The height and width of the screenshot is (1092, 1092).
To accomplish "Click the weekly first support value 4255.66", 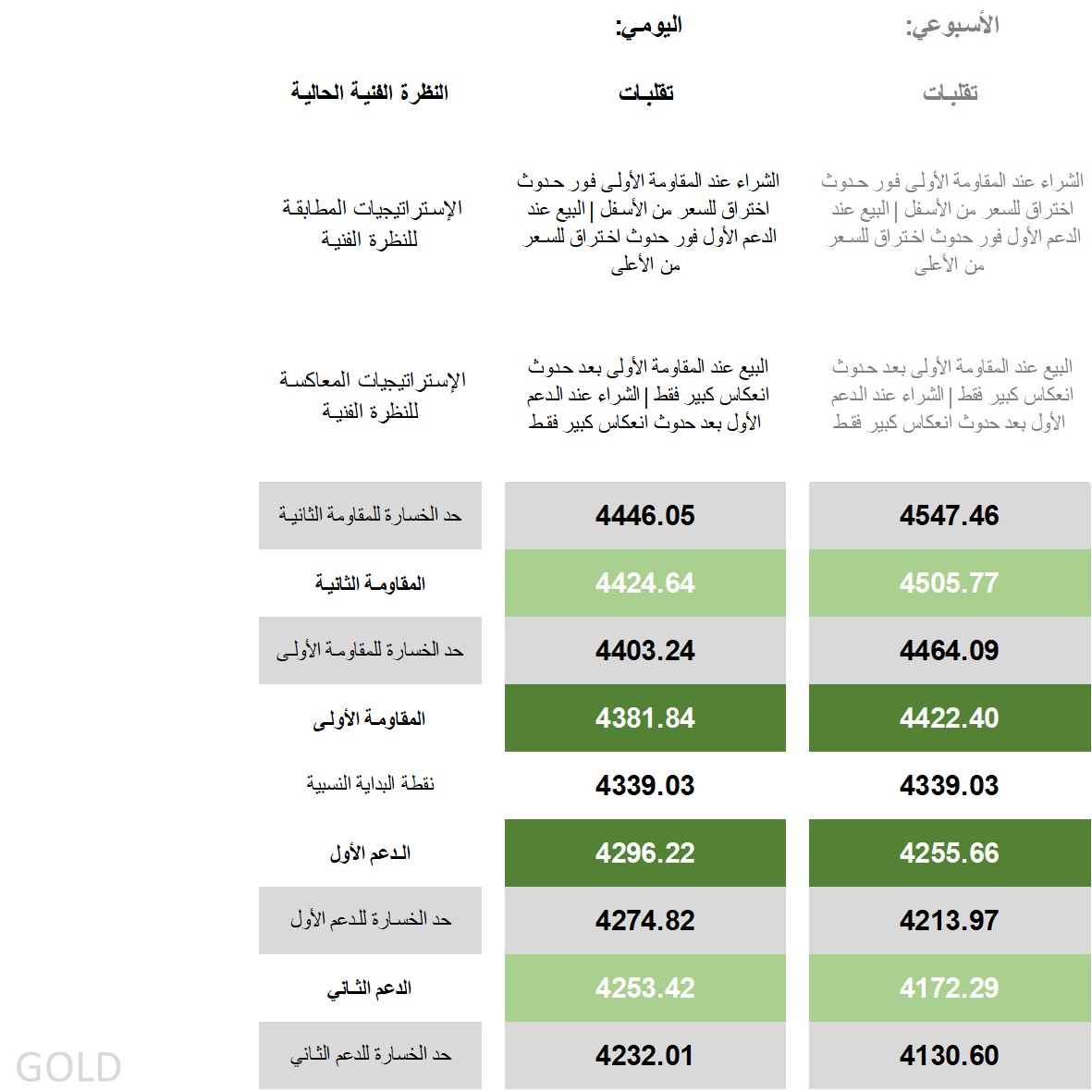I will pos(949,853).
